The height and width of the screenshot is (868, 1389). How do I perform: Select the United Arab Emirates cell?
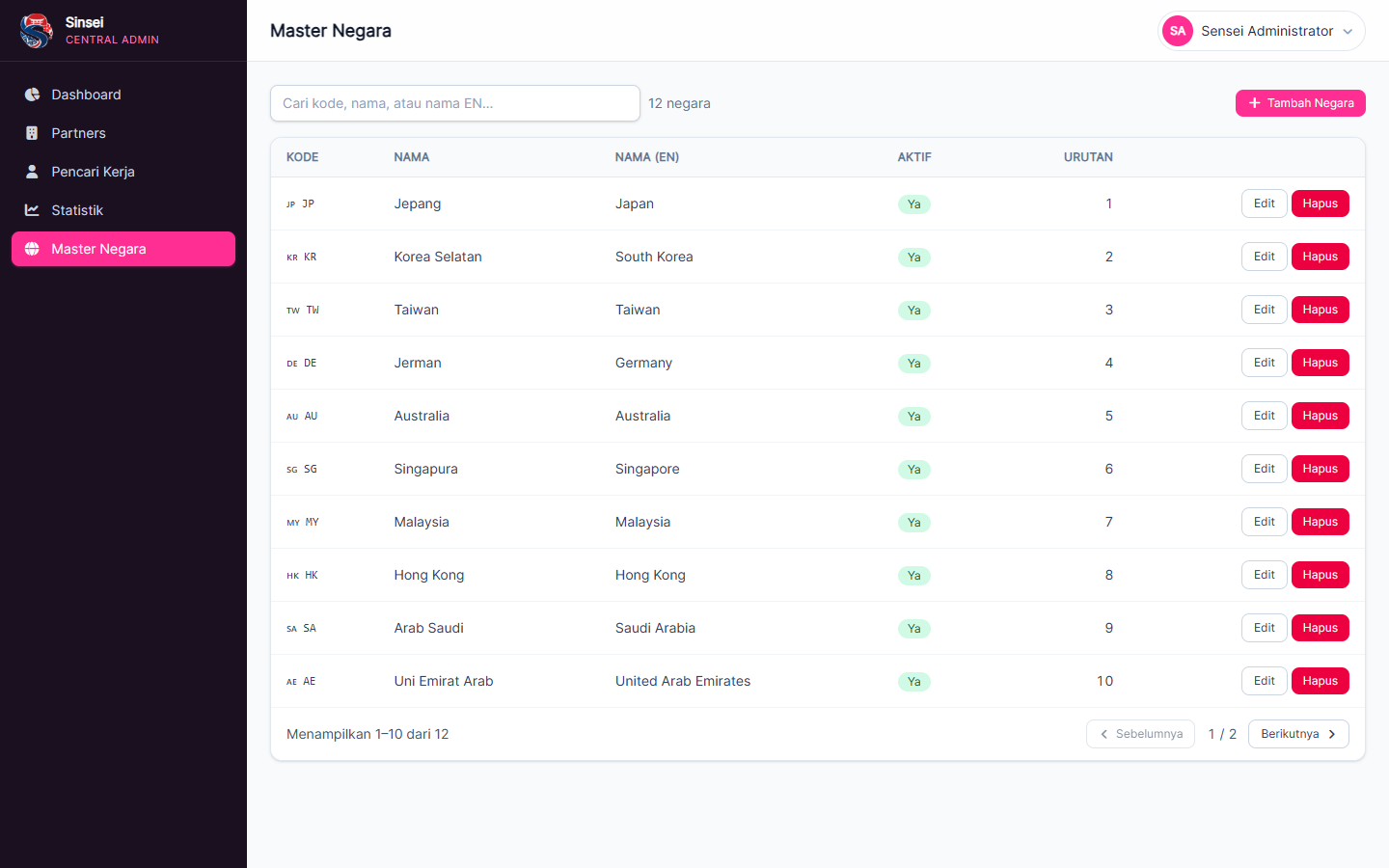click(x=683, y=681)
